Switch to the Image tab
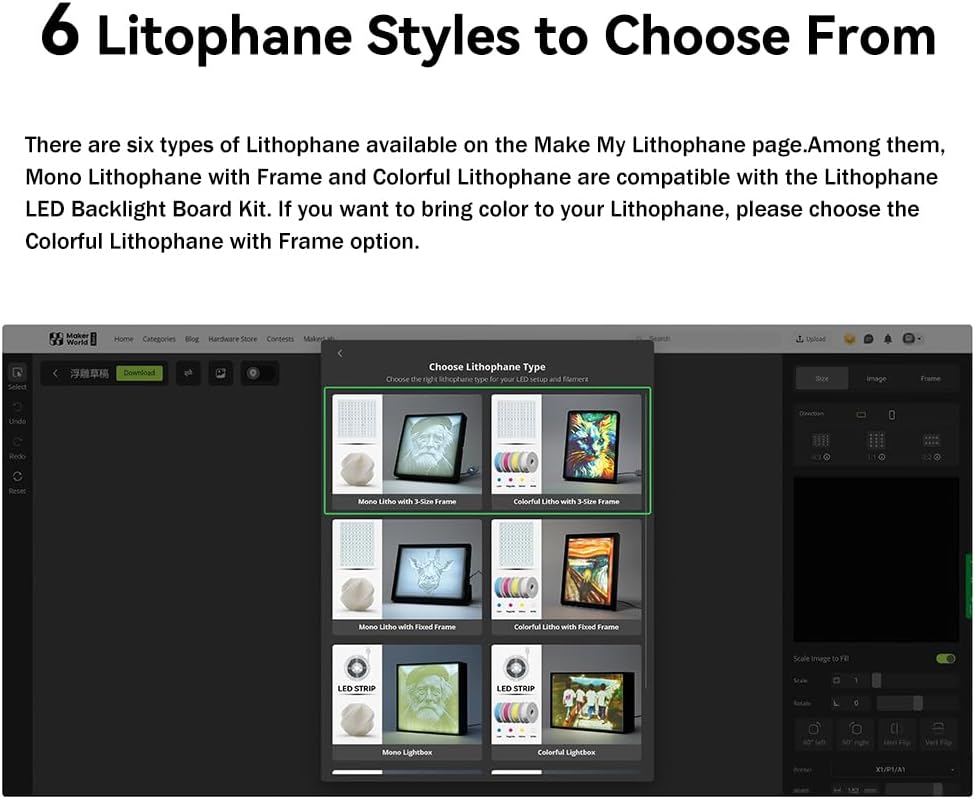Image resolution: width=975 pixels, height=799 pixels. 876,378
